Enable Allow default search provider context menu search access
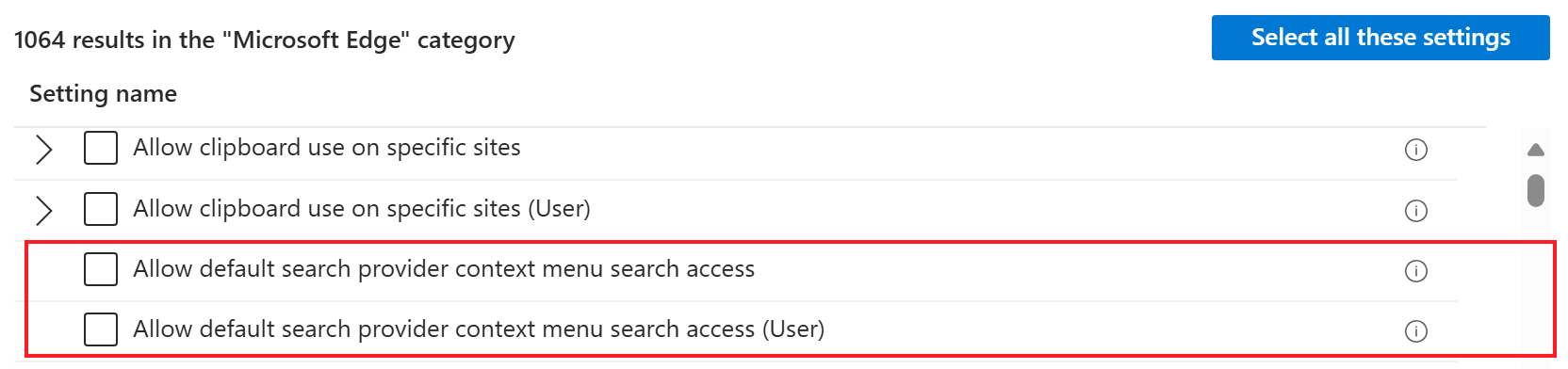This screenshot has height=369, width=1568. point(101,269)
